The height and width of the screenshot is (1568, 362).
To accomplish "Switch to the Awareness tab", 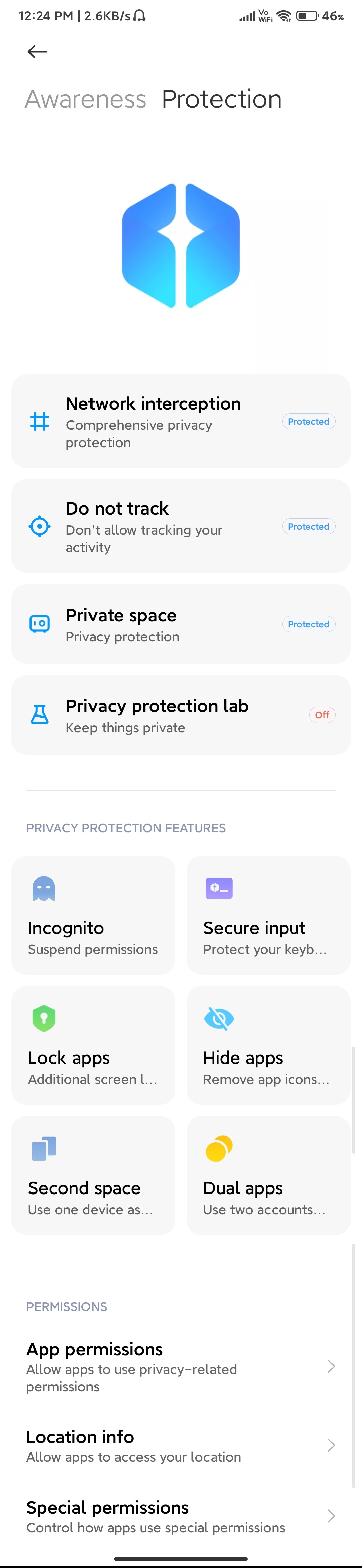I will pyautogui.click(x=85, y=99).
